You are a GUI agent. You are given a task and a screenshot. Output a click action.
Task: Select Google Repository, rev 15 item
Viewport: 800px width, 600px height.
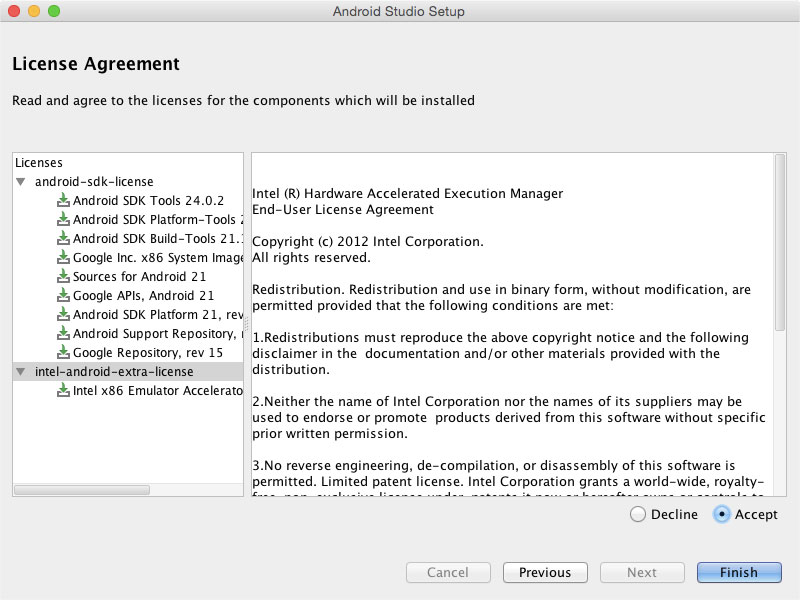pos(148,353)
